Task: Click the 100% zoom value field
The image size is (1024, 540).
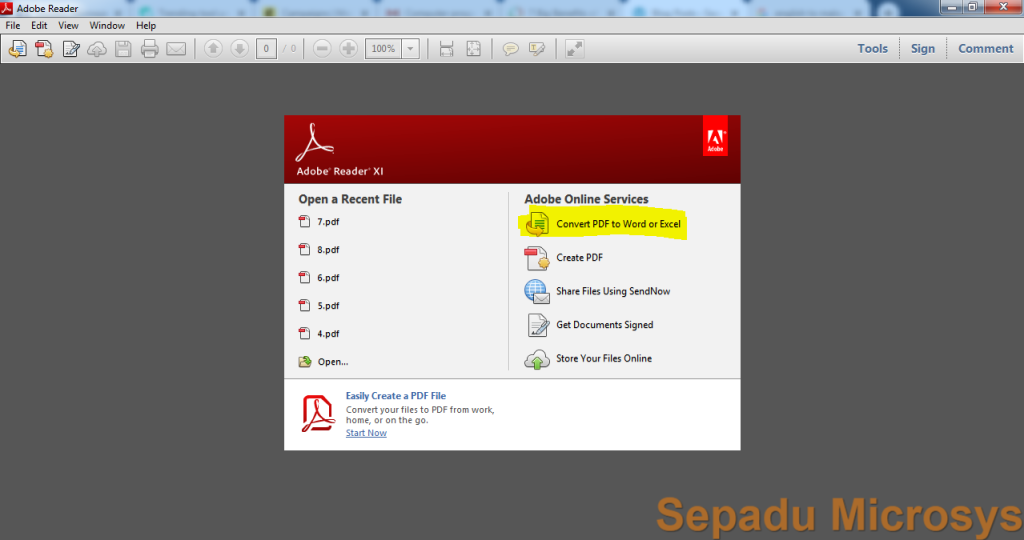Action: point(383,49)
